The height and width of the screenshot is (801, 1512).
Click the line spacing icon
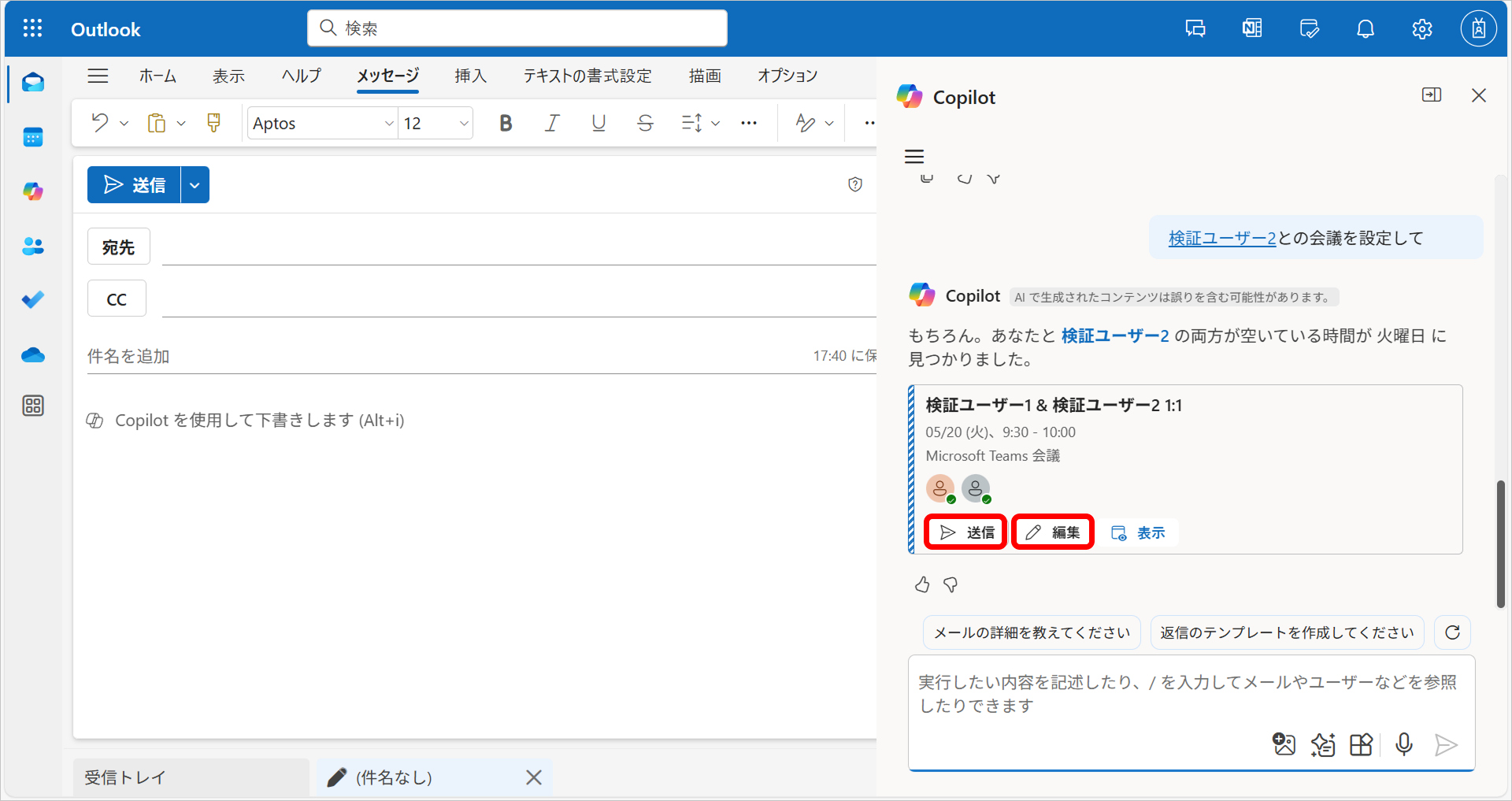click(x=691, y=123)
